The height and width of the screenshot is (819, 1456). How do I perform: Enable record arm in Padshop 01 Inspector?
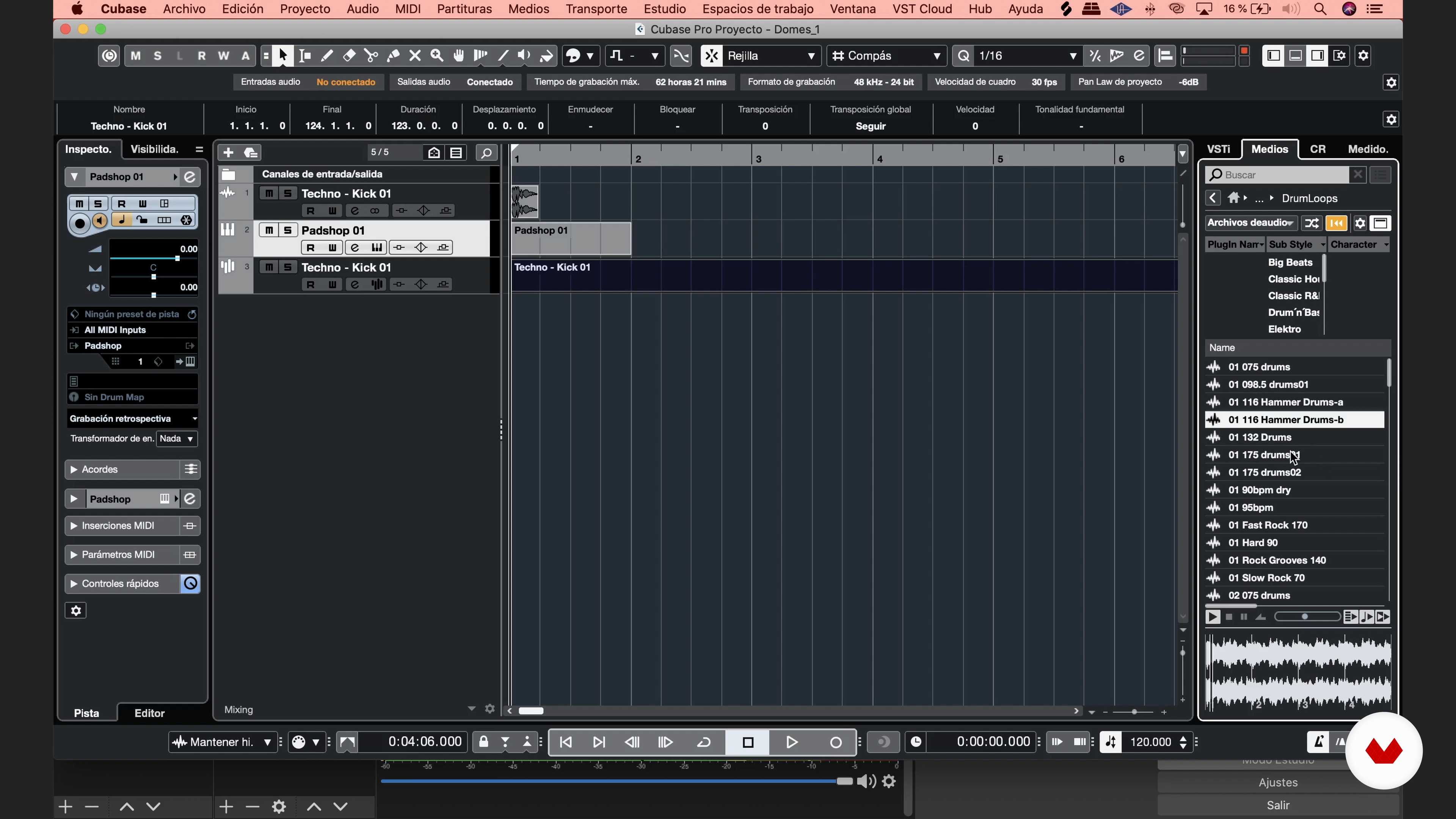coord(80,223)
